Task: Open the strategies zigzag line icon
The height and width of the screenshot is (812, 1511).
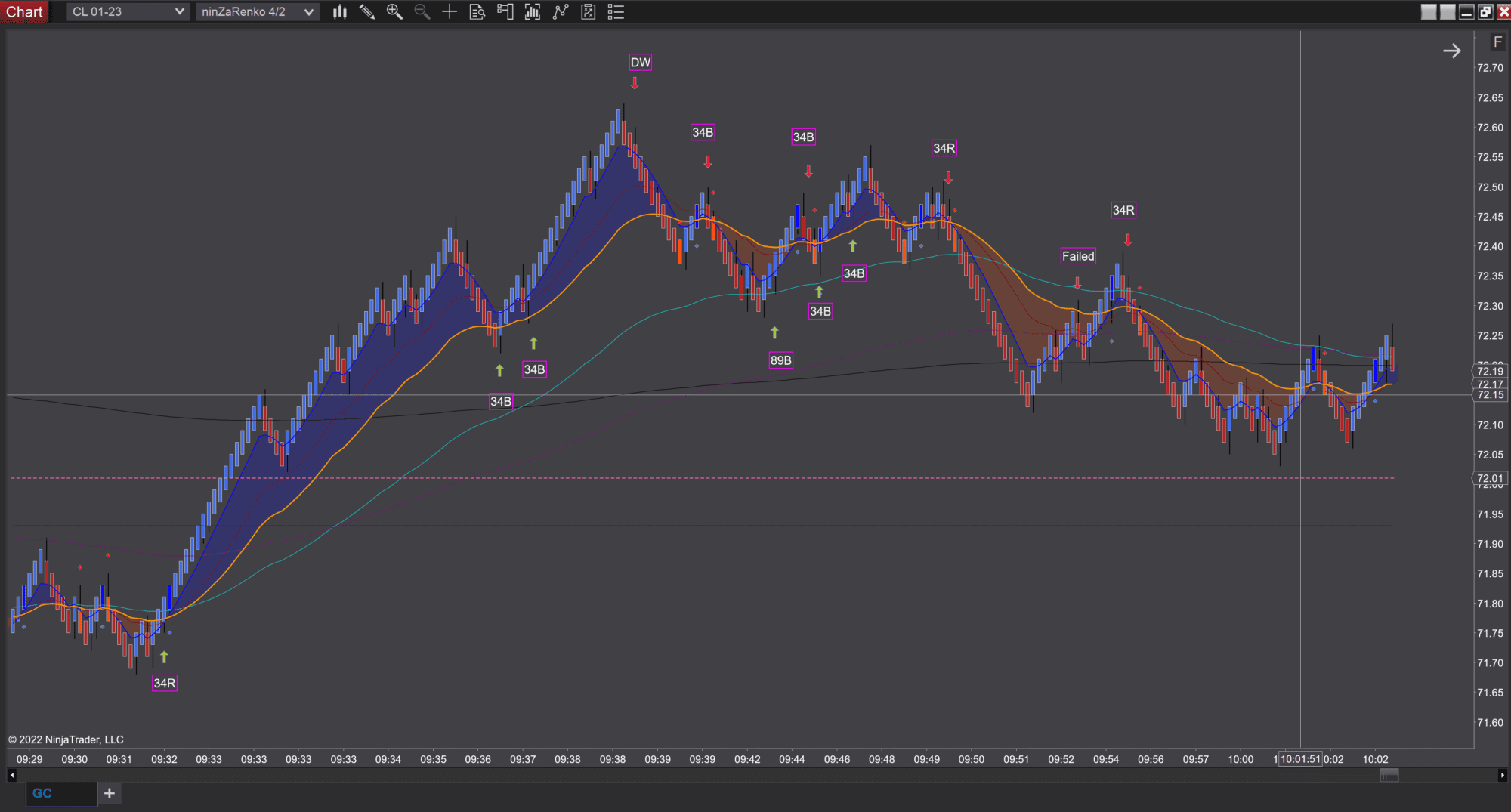Action: [x=560, y=11]
